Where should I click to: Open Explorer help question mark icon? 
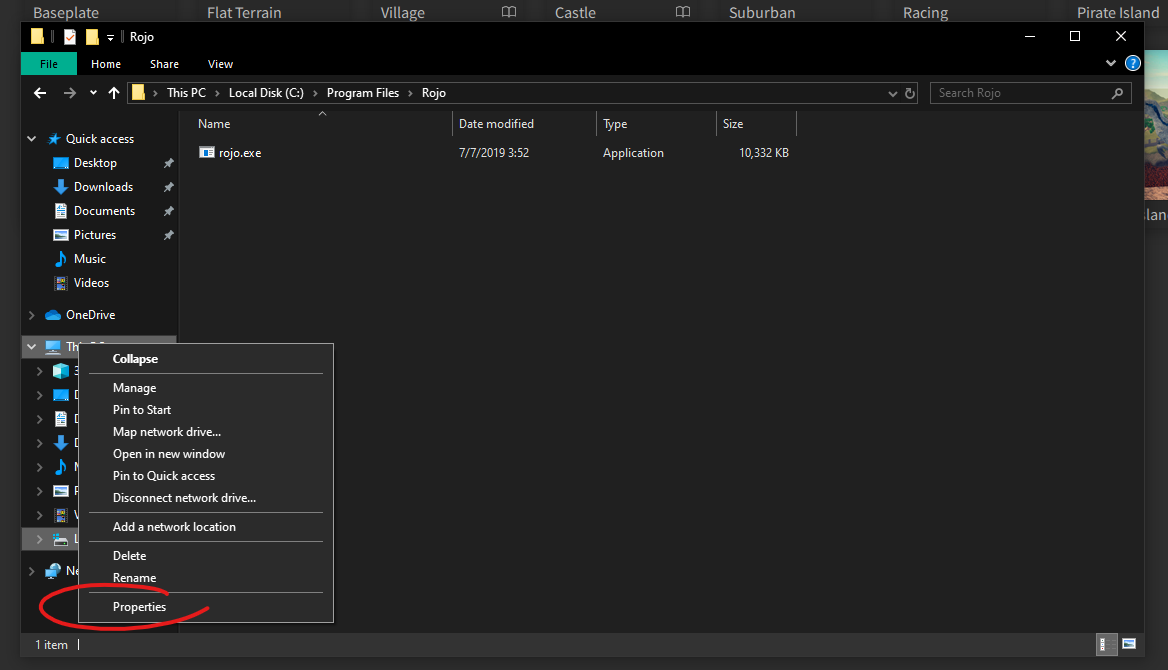(x=1132, y=63)
